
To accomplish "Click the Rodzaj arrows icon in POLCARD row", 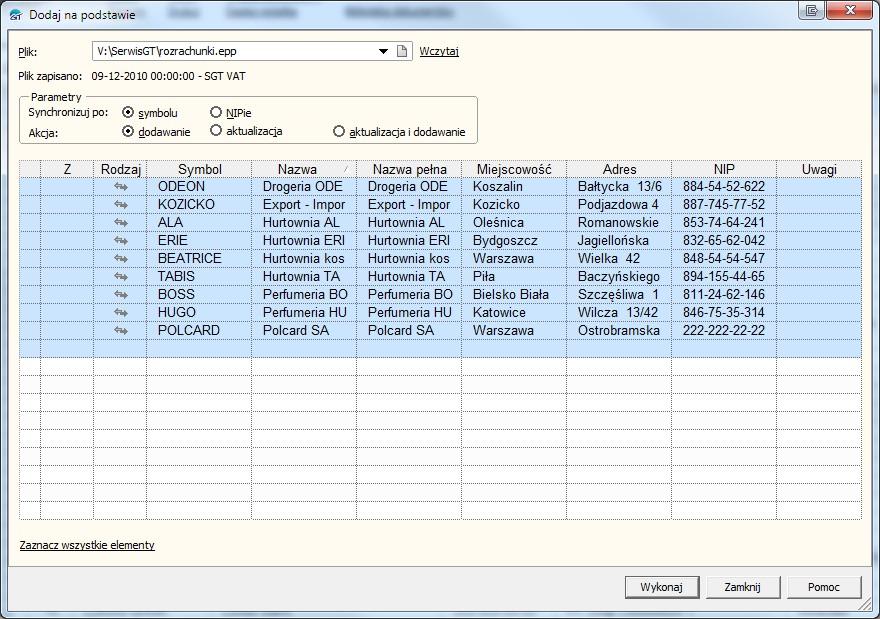I will [x=121, y=330].
